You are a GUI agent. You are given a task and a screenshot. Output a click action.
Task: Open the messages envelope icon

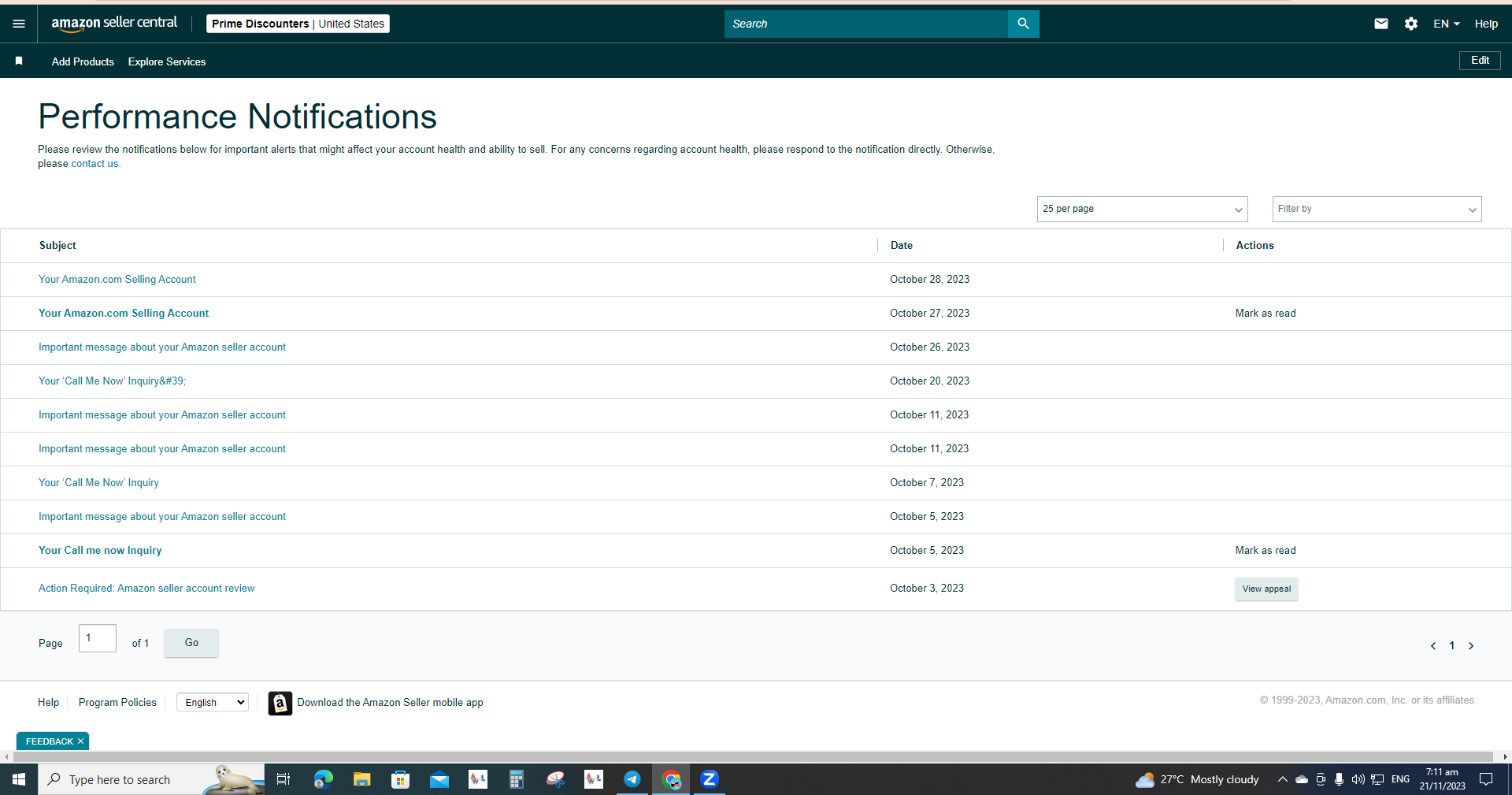[1380, 24]
